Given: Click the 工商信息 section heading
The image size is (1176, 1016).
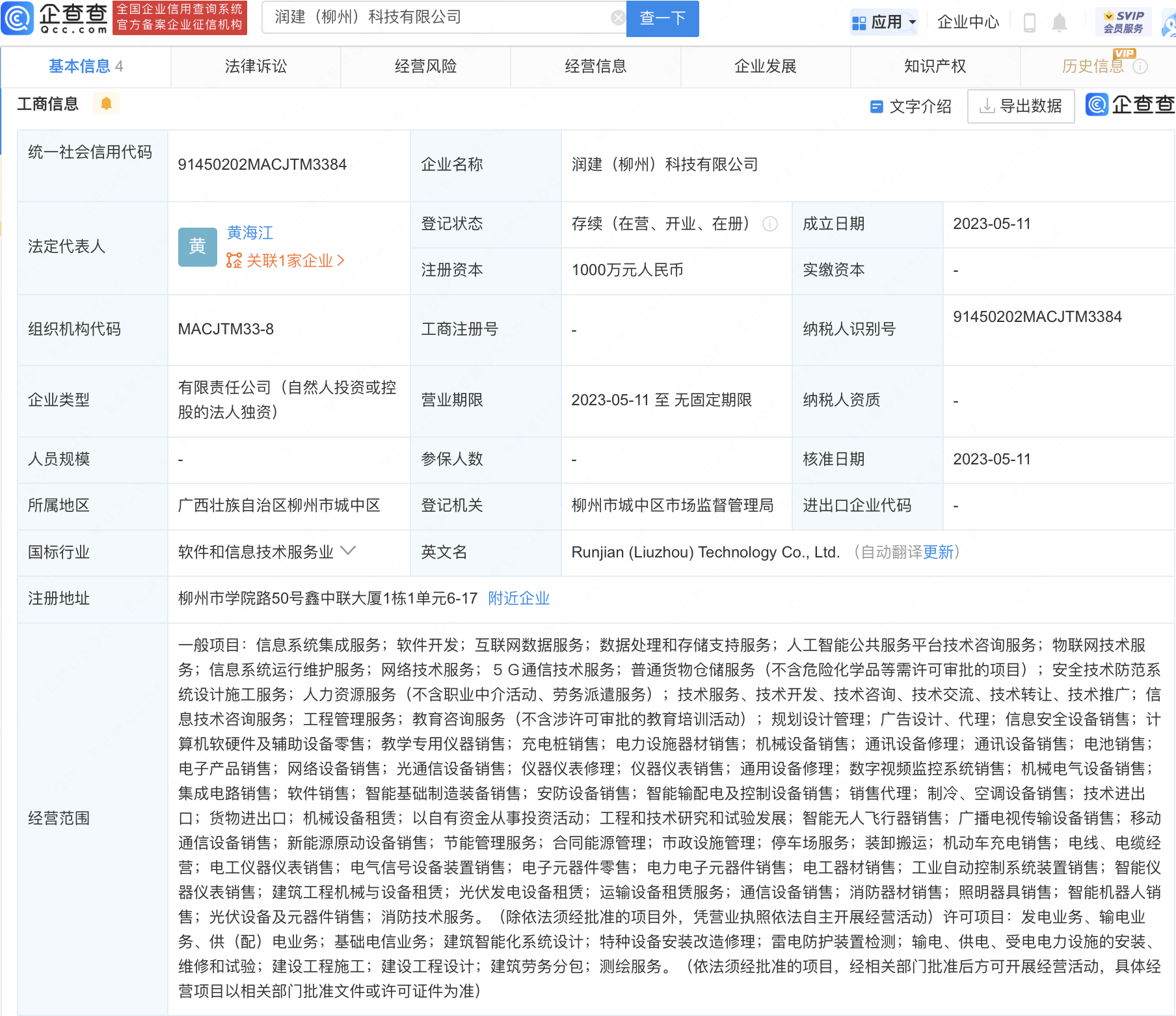Looking at the screenshot, I should coord(47,104).
